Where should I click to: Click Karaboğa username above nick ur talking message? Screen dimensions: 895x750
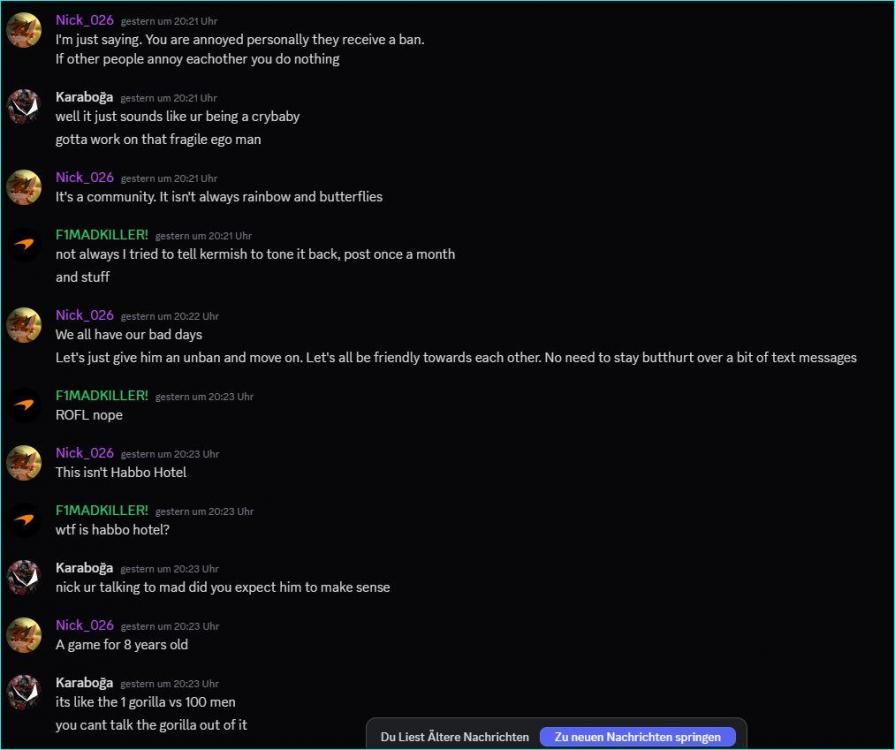pyautogui.click(x=84, y=568)
